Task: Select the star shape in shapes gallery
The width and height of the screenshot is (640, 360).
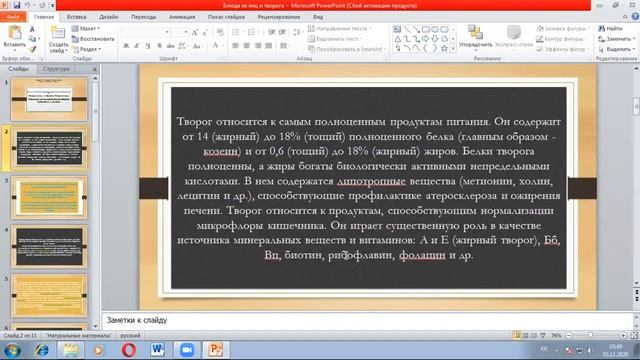Action: tap(444, 48)
